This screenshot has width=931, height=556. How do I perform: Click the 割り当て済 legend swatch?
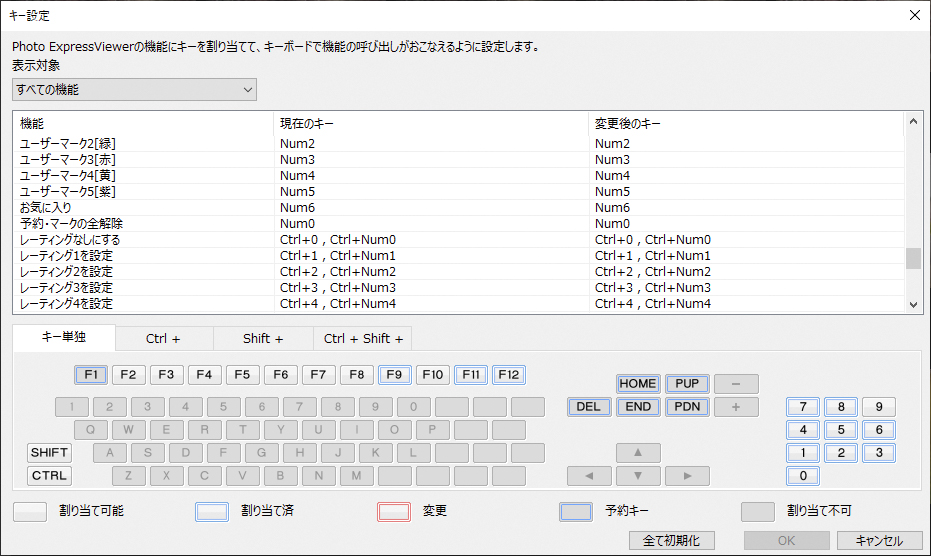coord(212,511)
